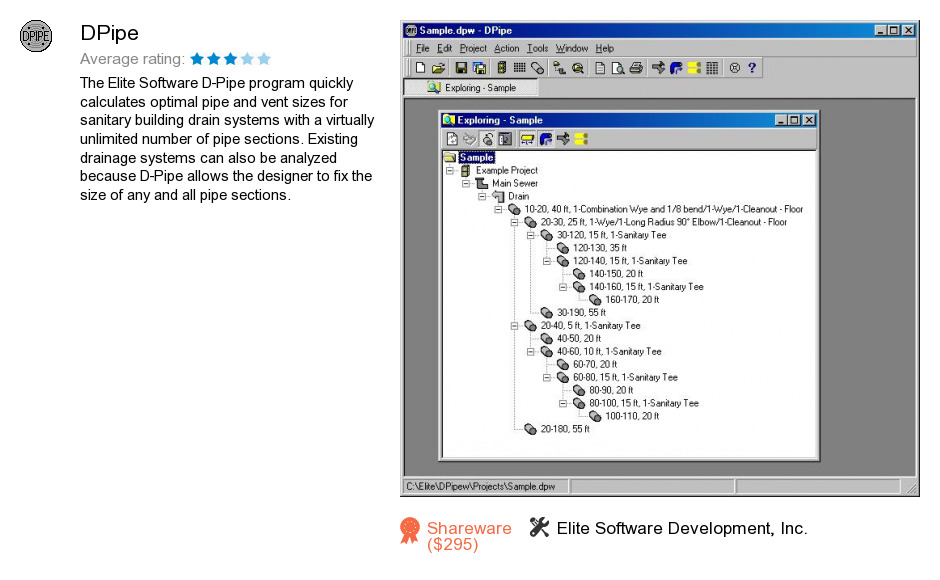This screenshot has height=580, width=940.
Task: Collapse the Main Sewer node
Action: (x=466, y=184)
